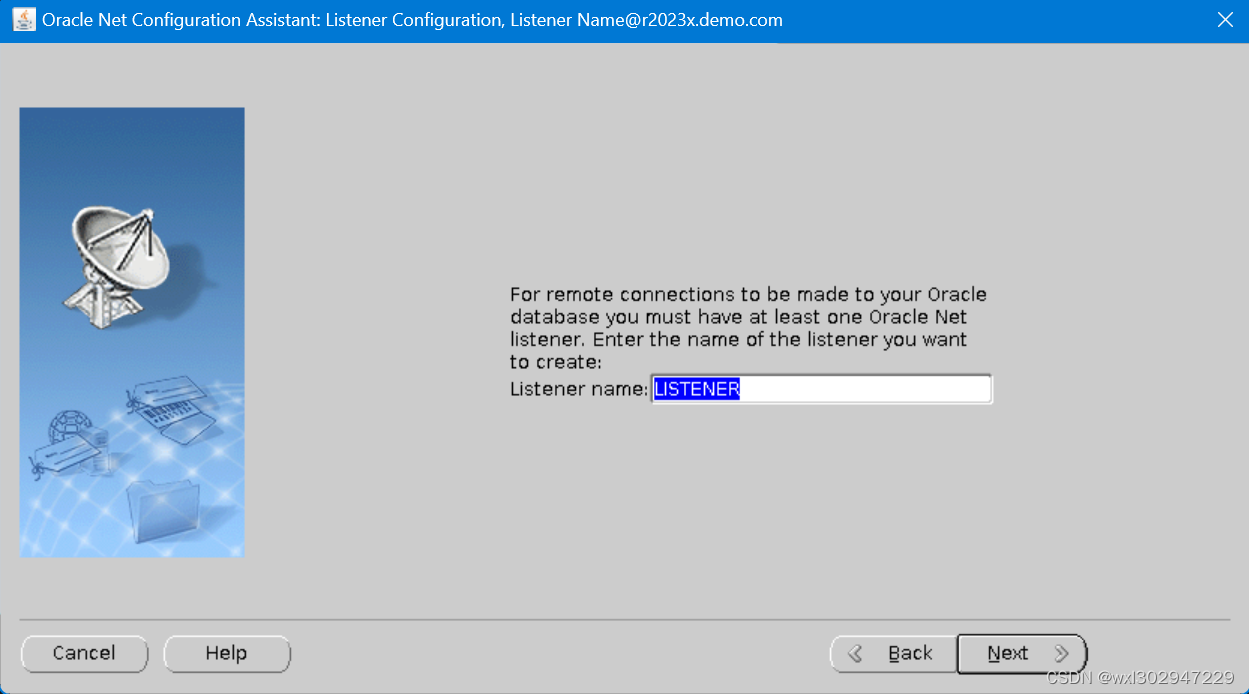Click the Java icon in title bar

tap(22, 20)
